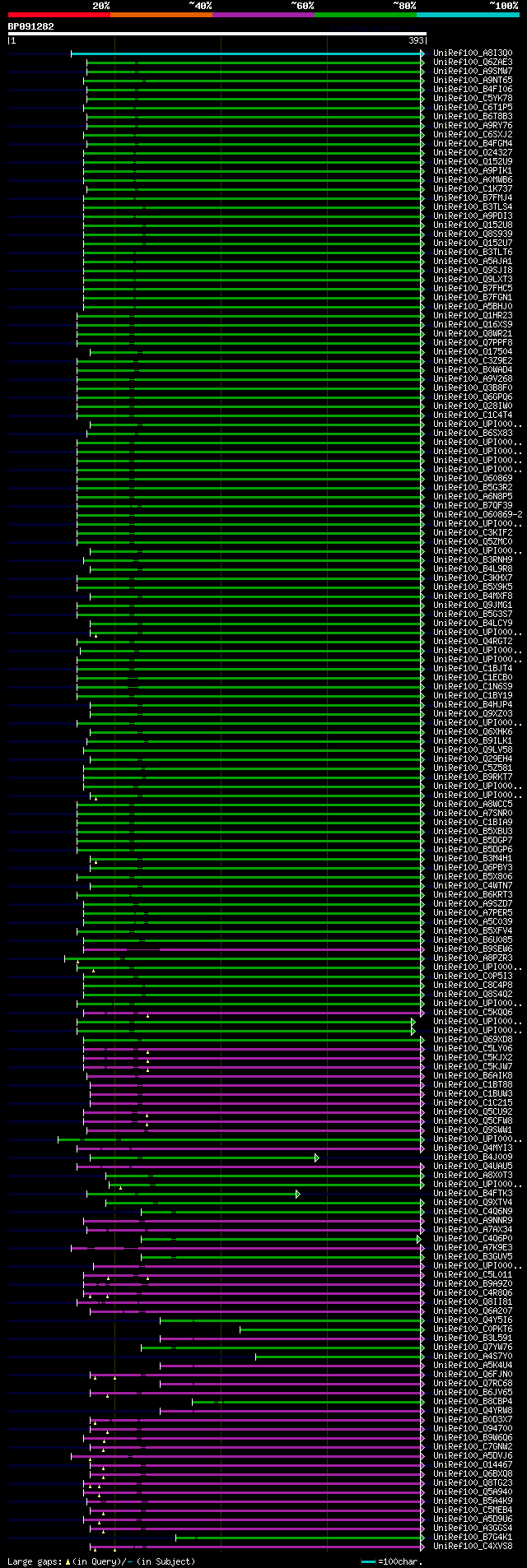Screen dimensions: 527x1568
Task: Open hit UniRef100_B9SEW6
Action: (x=473, y=949)
